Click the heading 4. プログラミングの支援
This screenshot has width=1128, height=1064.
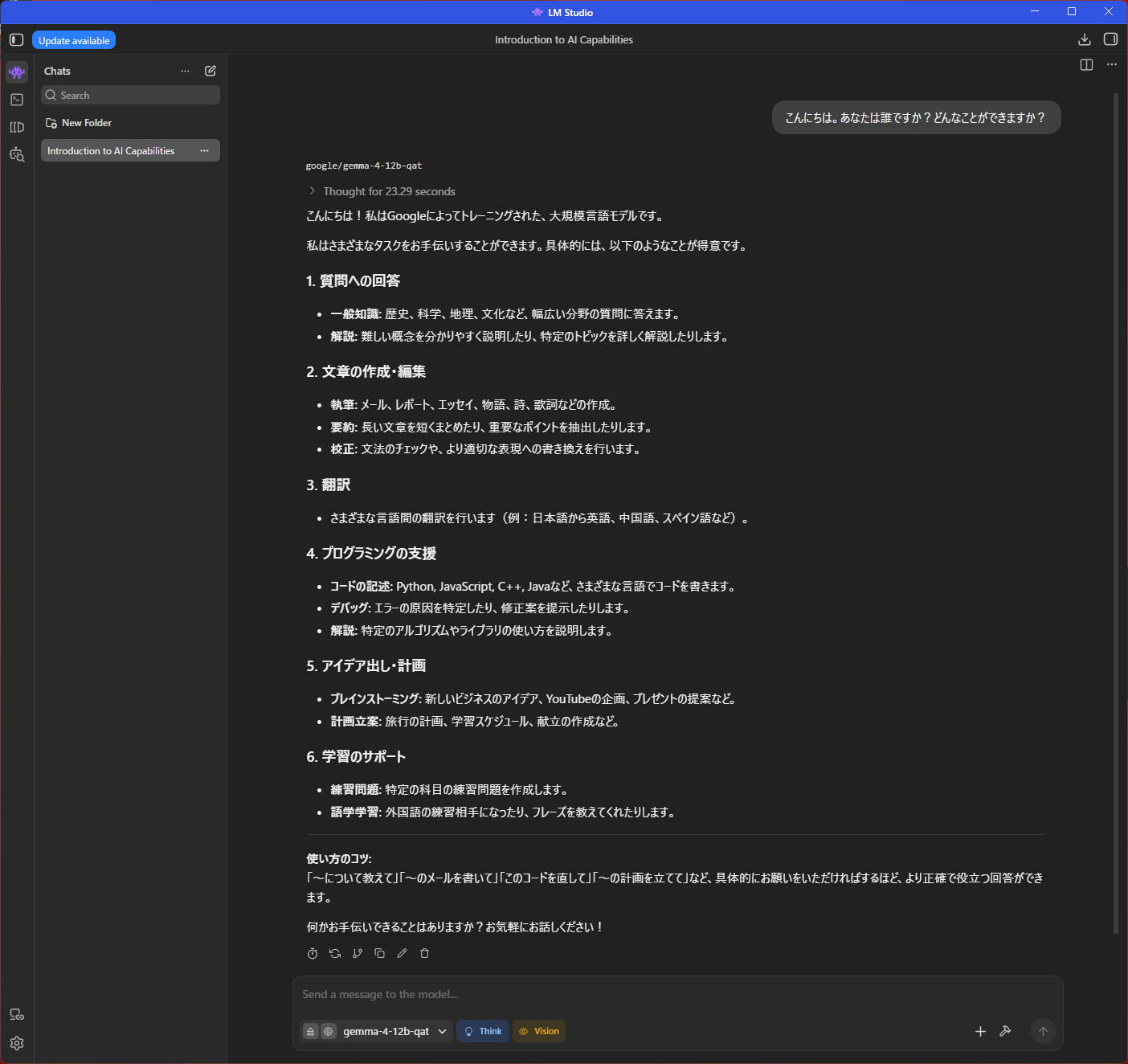(371, 553)
